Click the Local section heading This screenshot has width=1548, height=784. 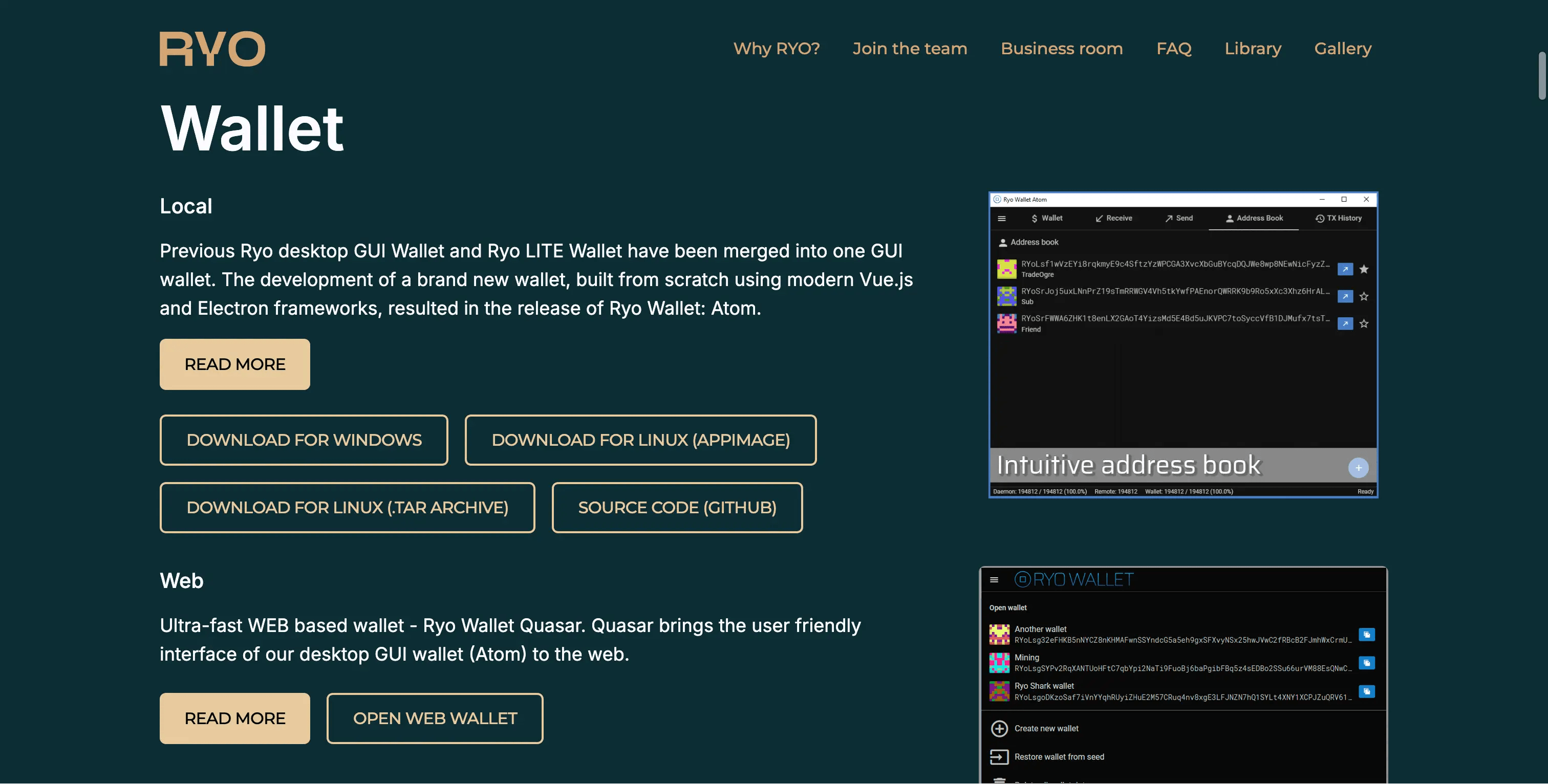point(186,206)
